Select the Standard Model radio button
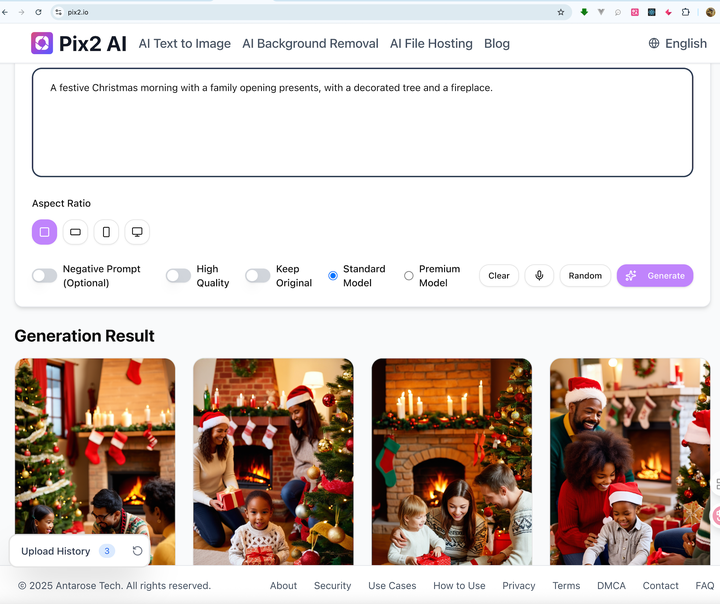720x604 pixels. pyautogui.click(x=333, y=276)
